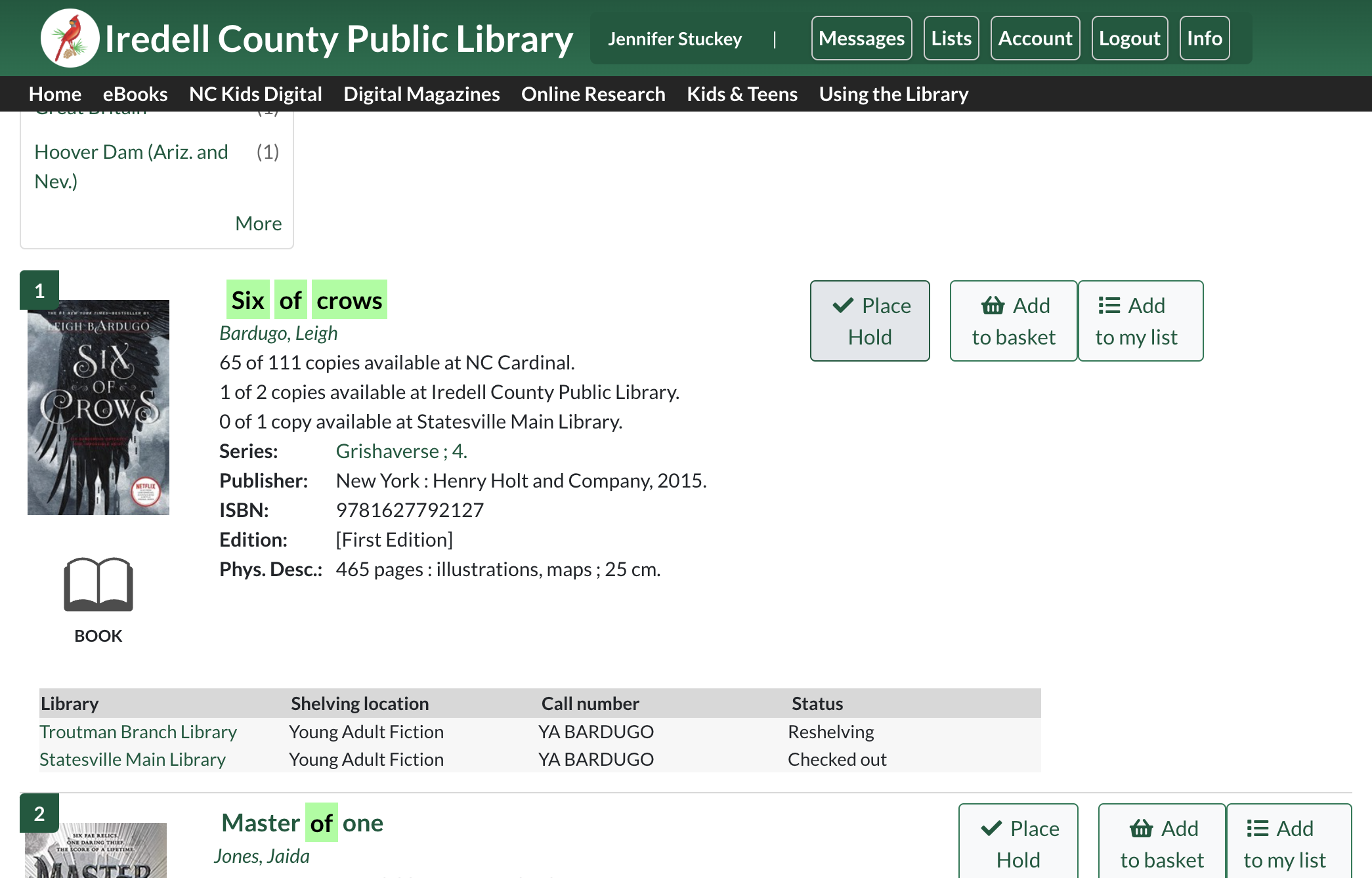The image size is (1372, 878).
Task: Click ISBN value 9781627792127
Action: tap(410, 510)
